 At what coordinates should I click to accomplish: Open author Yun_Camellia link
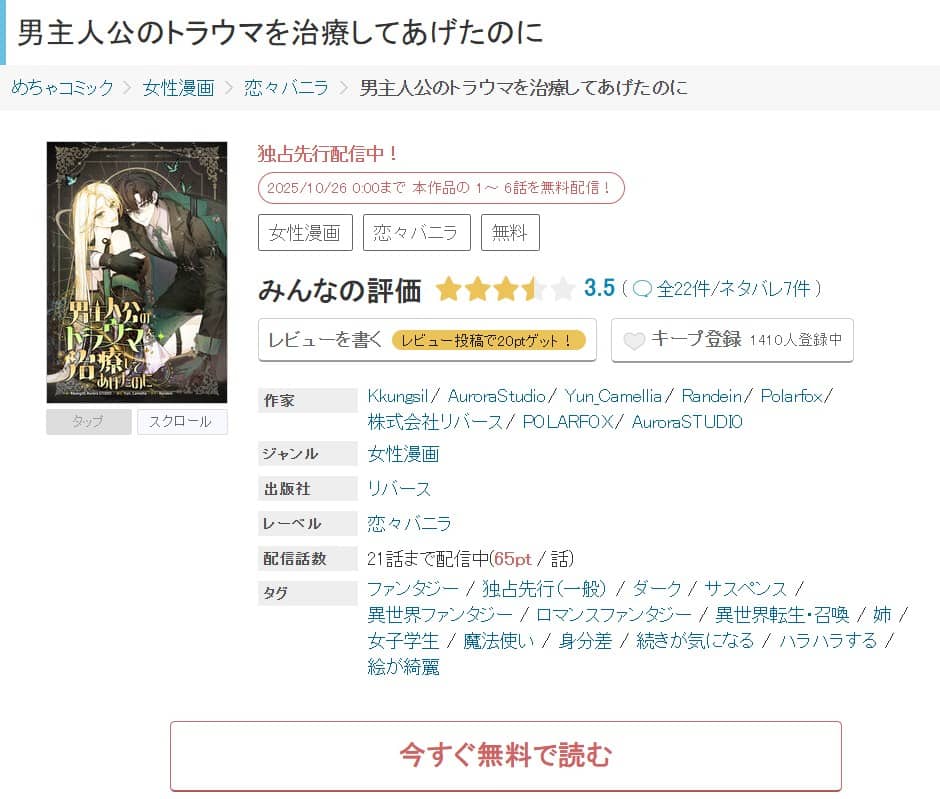(x=613, y=396)
